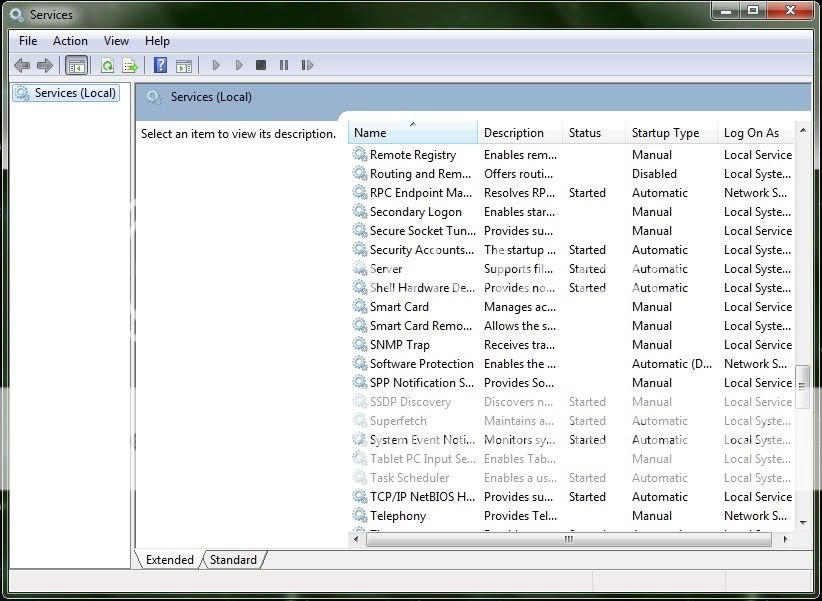The width and height of the screenshot is (822, 601).
Task: Switch to the Extended tab
Action: point(170,560)
